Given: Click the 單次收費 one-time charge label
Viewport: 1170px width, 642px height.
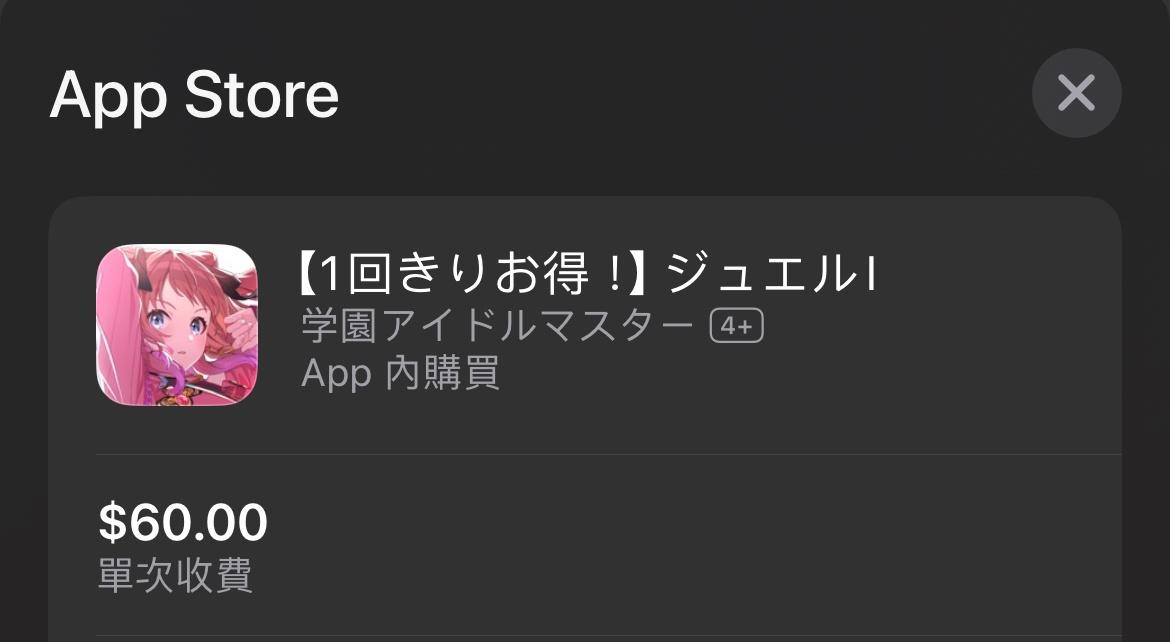Looking at the screenshot, I should coord(175,576).
